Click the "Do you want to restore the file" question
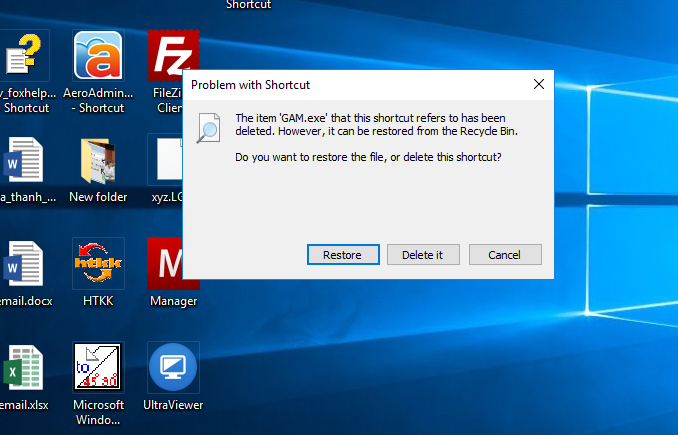 tap(368, 157)
